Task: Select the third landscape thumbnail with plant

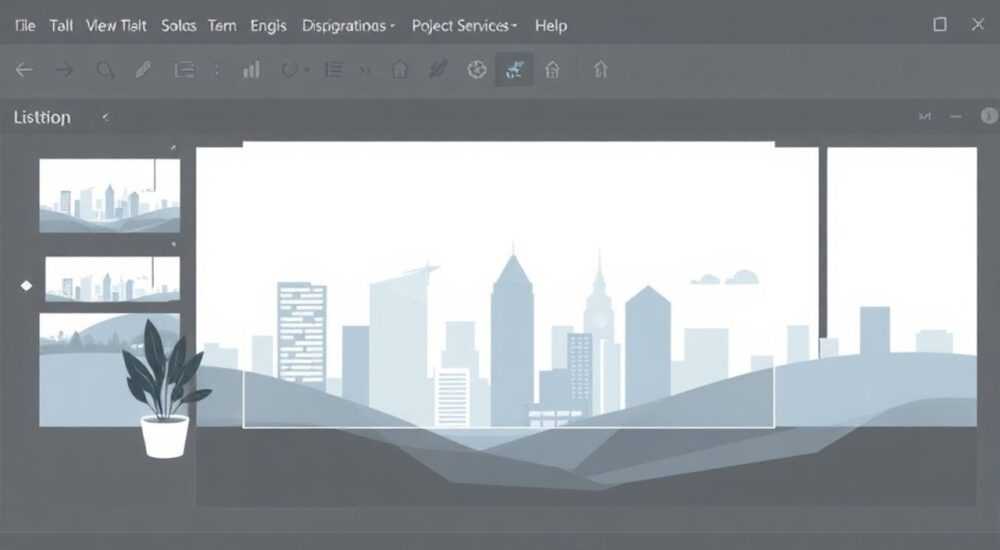Action: (x=110, y=369)
